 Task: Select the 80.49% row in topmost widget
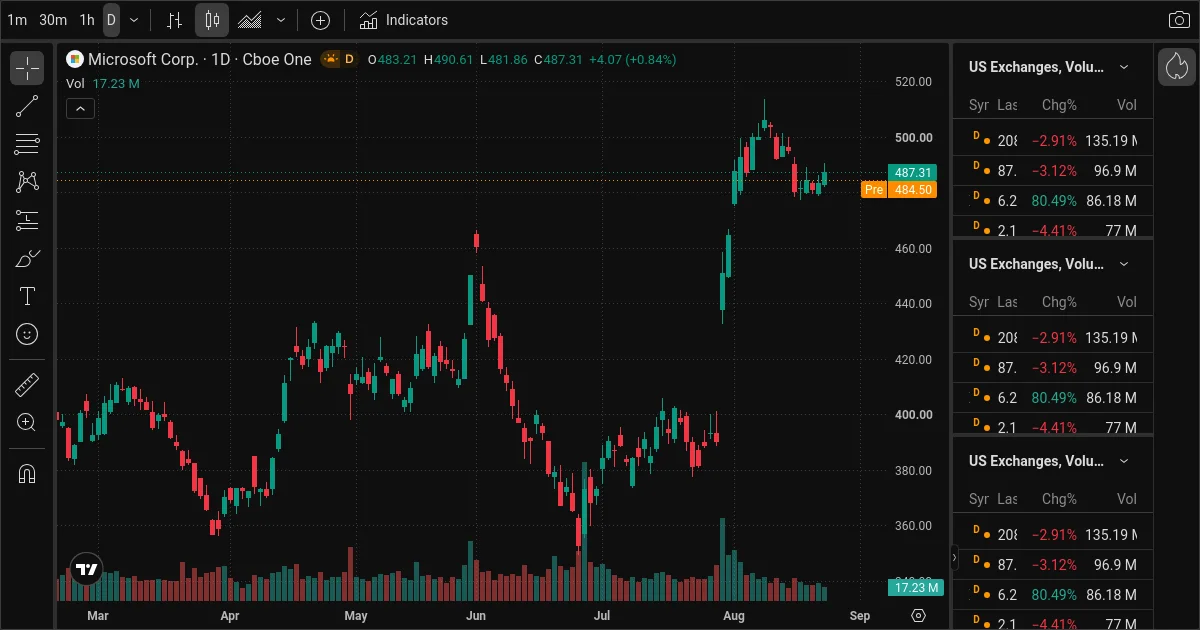tap(1053, 201)
